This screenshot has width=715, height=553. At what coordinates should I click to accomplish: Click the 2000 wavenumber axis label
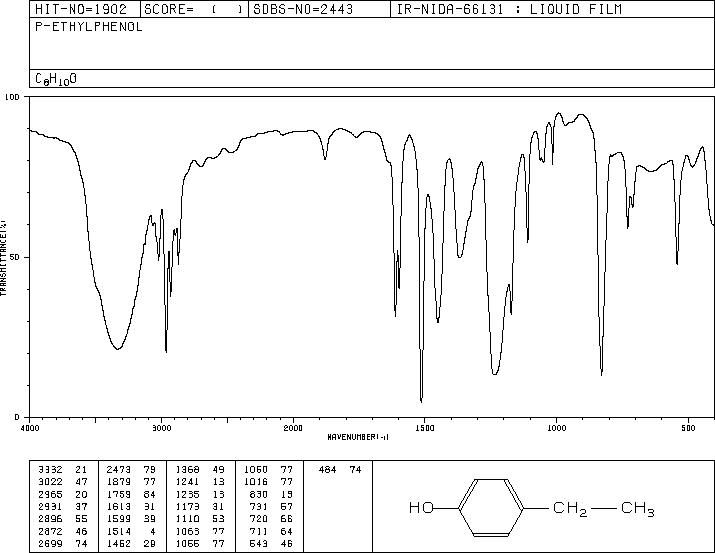[293, 428]
